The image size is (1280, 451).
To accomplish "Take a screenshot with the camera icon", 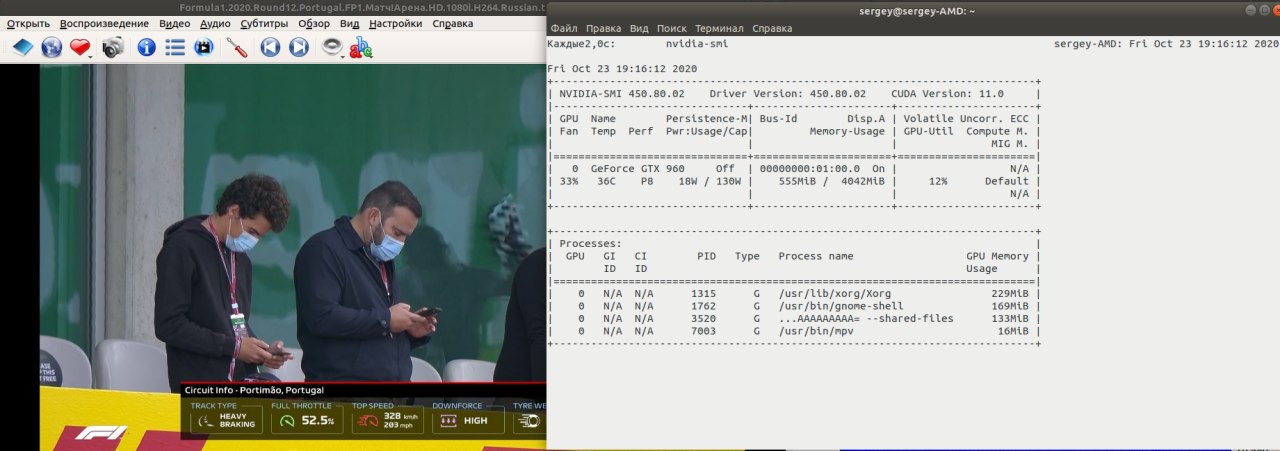I will coord(112,47).
